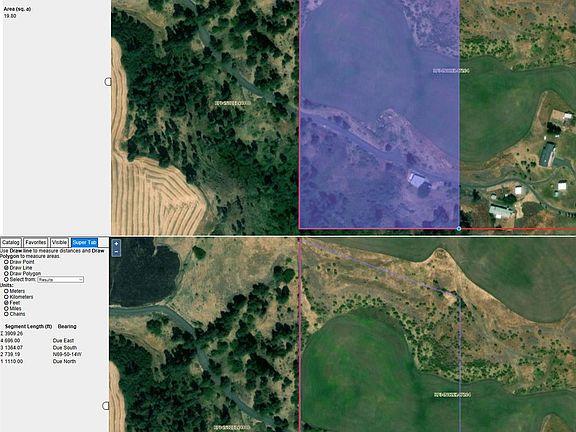Select the Super Tab tab
The image size is (576, 432).
click(x=84, y=242)
